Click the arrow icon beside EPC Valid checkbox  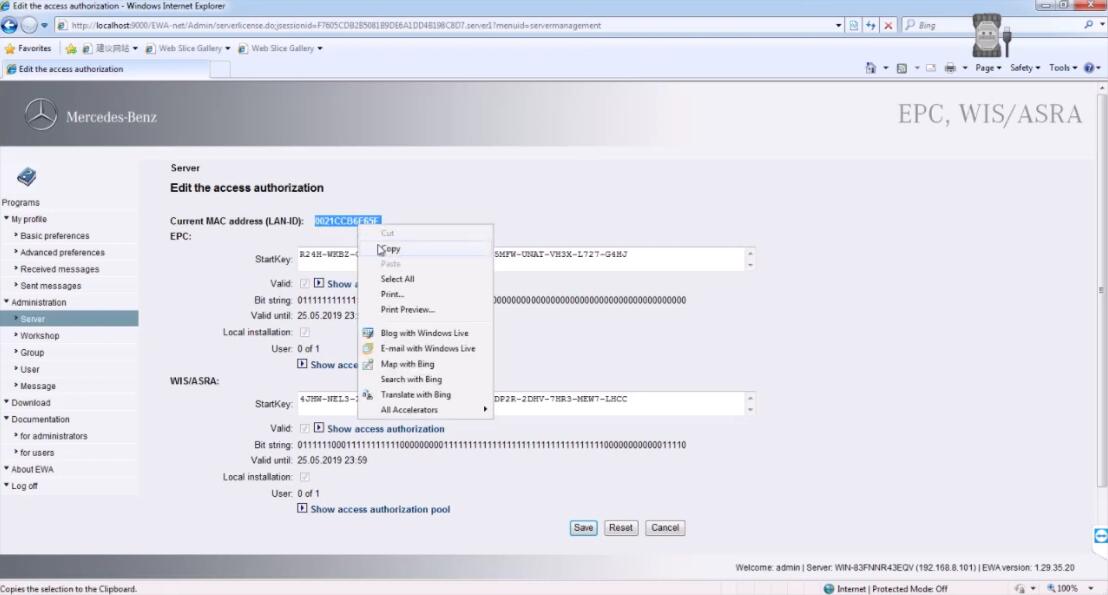point(319,283)
